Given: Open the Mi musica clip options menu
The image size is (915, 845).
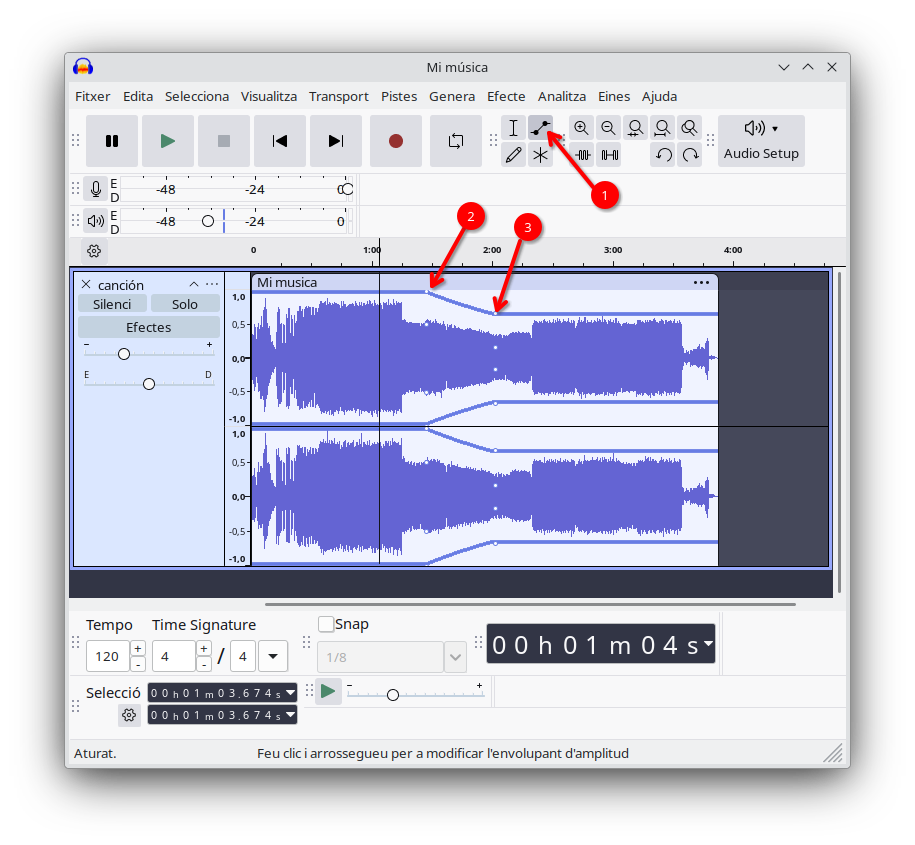Looking at the screenshot, I should [701, 282].
